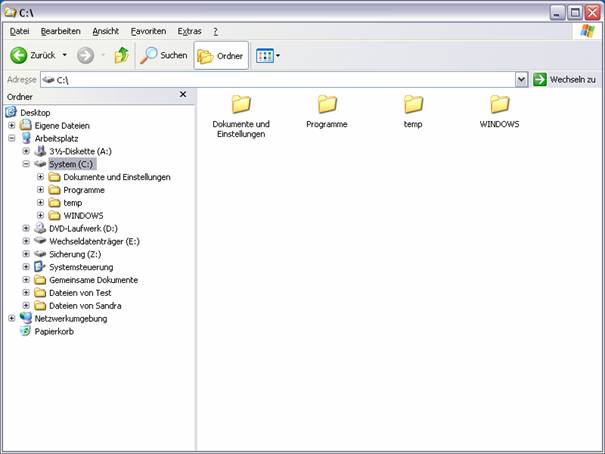The image size is (605, 454).
Task: Select the Papierkorb recycle bin icon
Action: (25, 331)
